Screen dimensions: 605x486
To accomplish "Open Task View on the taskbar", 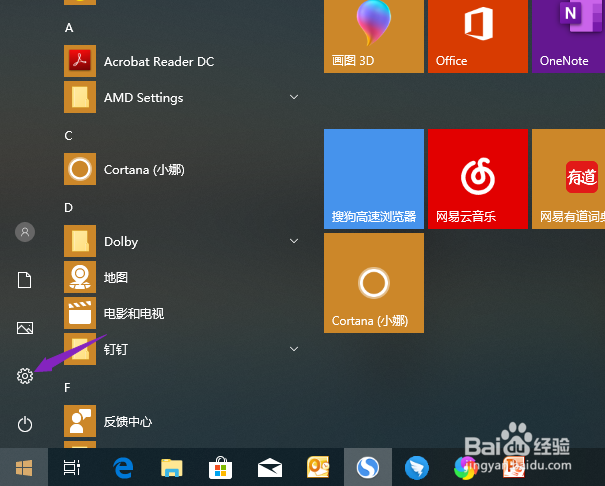I will pyautogui.click(x=72, y=467).
